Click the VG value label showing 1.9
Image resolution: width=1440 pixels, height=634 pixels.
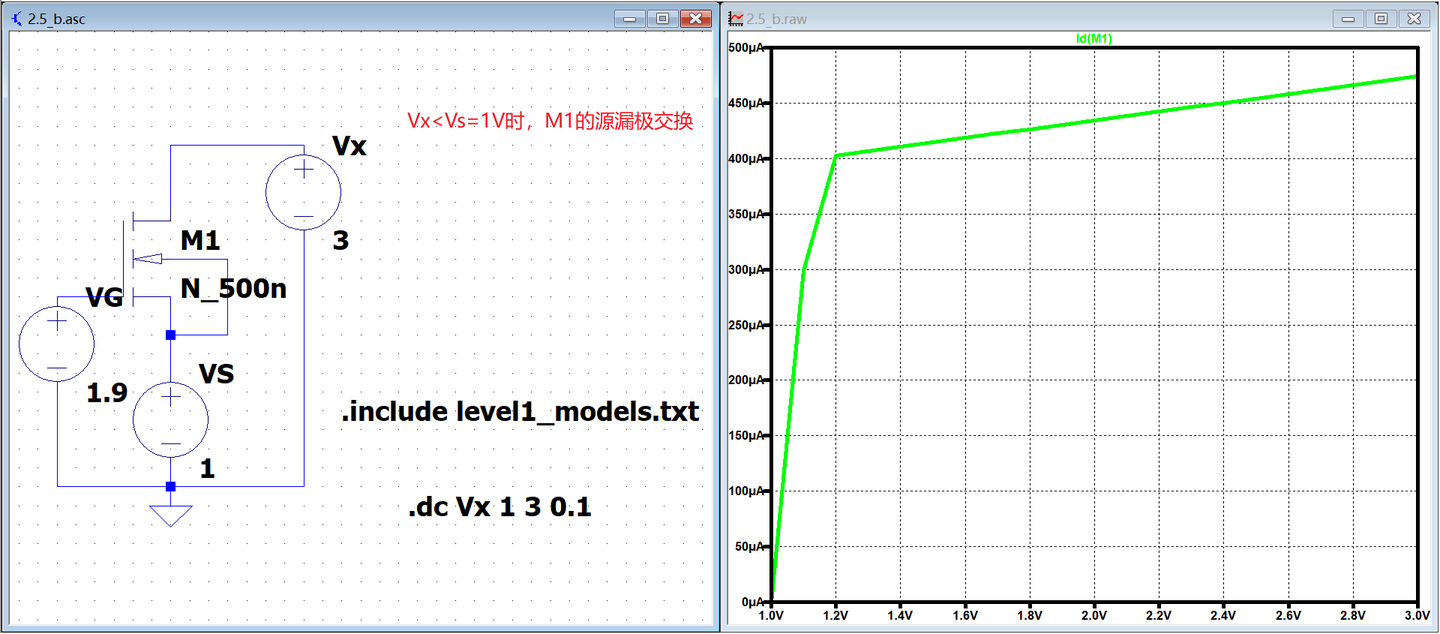[108, 393]
